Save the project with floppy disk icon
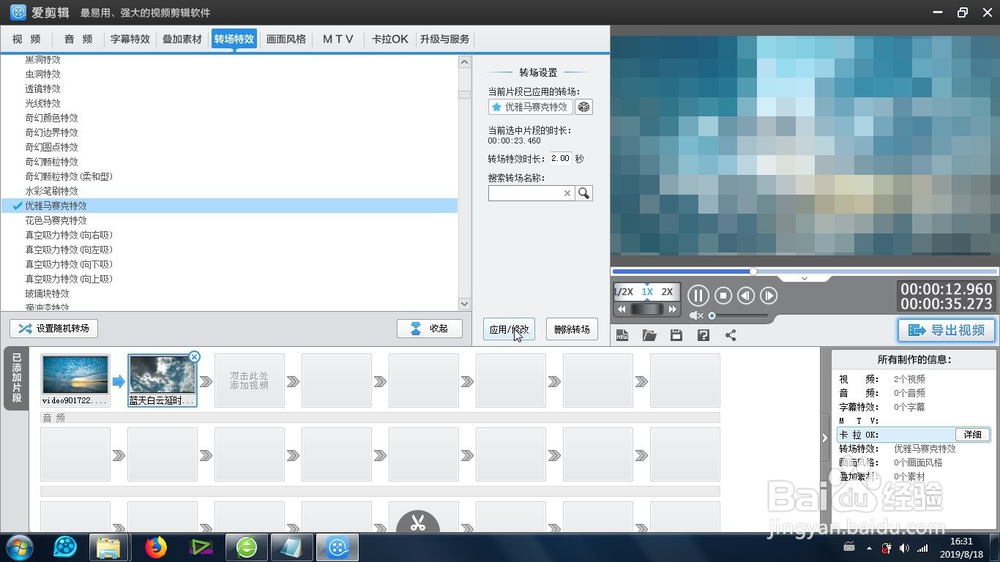This screenshot has height=562, width=1000. tap(676, 335)
